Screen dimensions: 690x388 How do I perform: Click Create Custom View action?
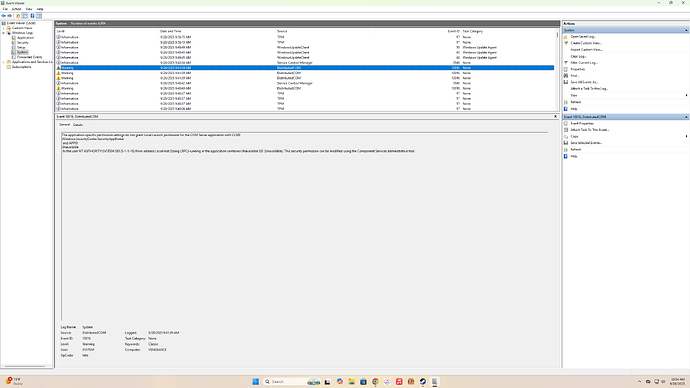(586, 43)
